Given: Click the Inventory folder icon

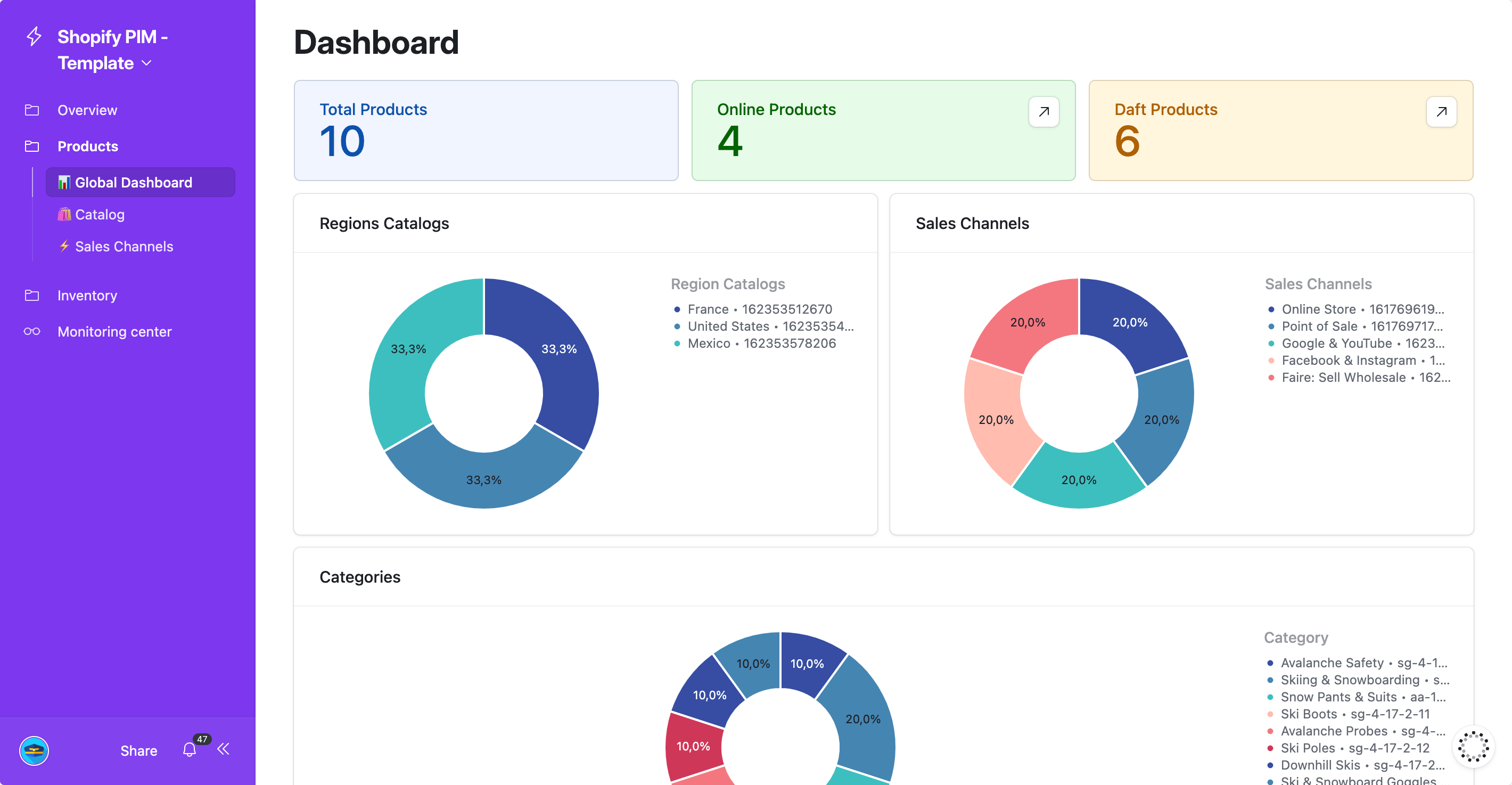Looking at the screenshot, I should click(34, 296).
